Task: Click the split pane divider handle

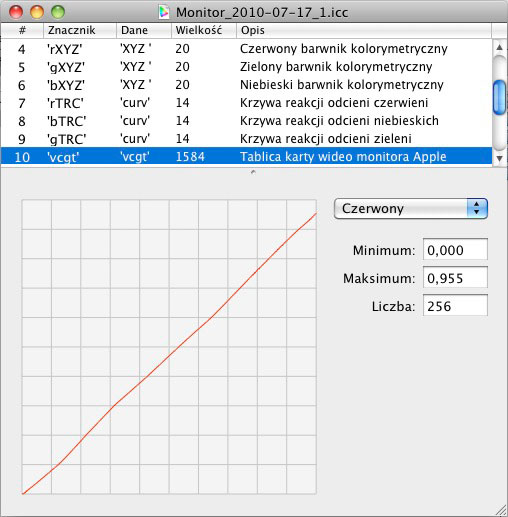Action: (253, 172)
